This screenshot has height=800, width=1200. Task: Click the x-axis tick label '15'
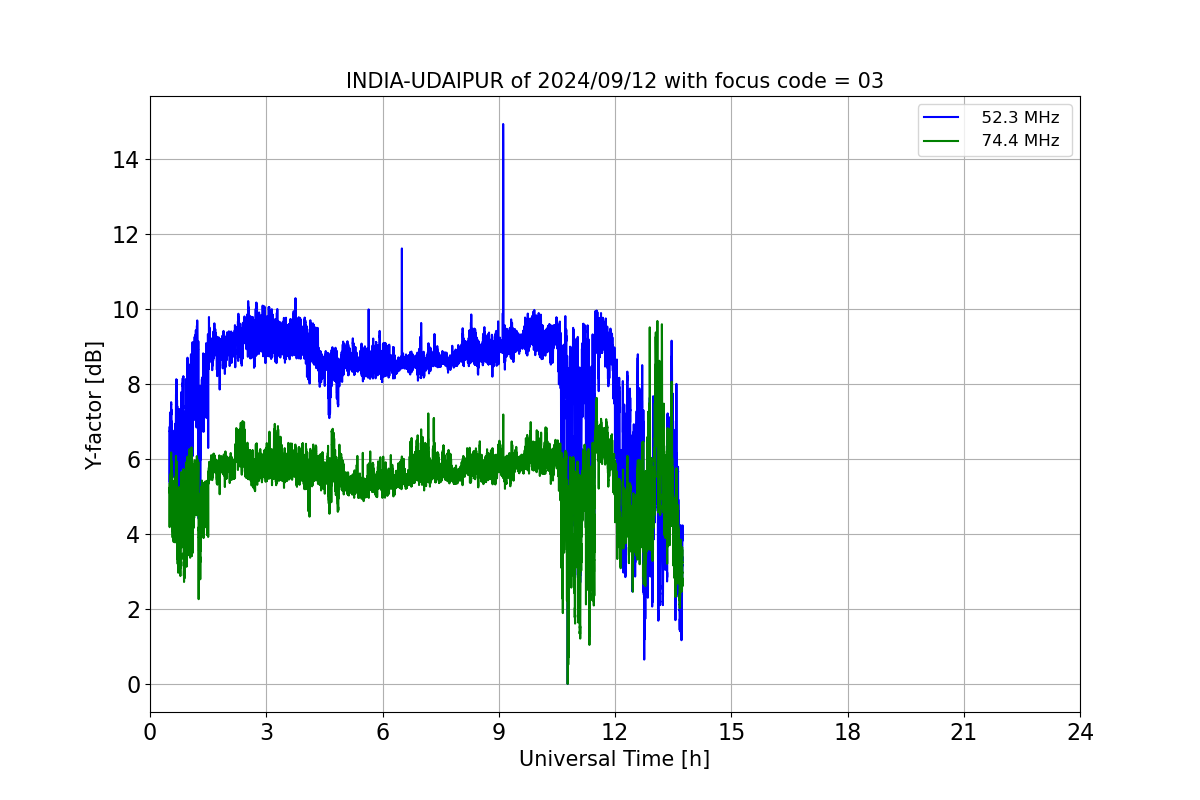pyautogui.click(x=731, y=732)
